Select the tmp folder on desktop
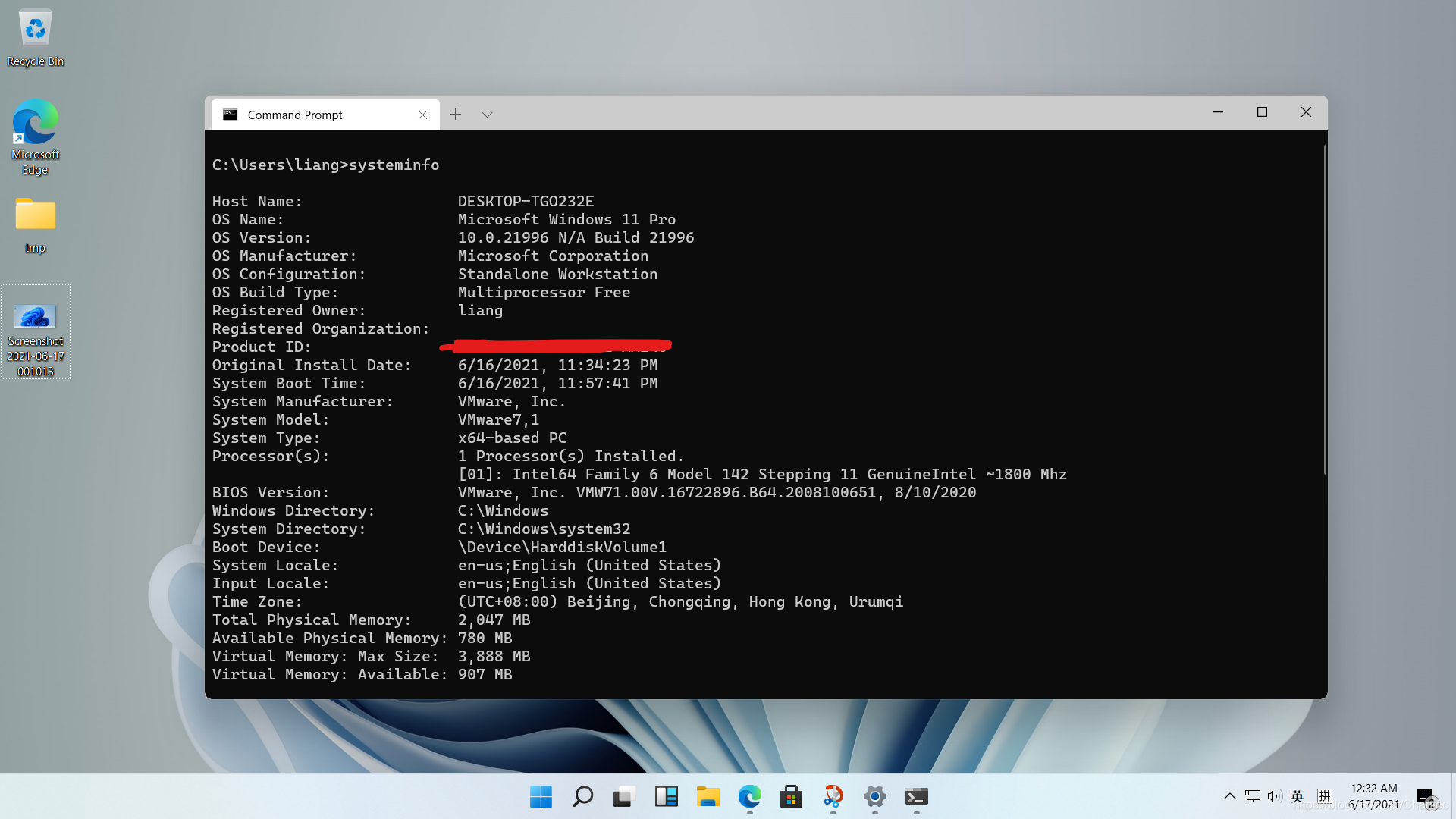This screenshot has width=1456, height=819. point(36,225)
